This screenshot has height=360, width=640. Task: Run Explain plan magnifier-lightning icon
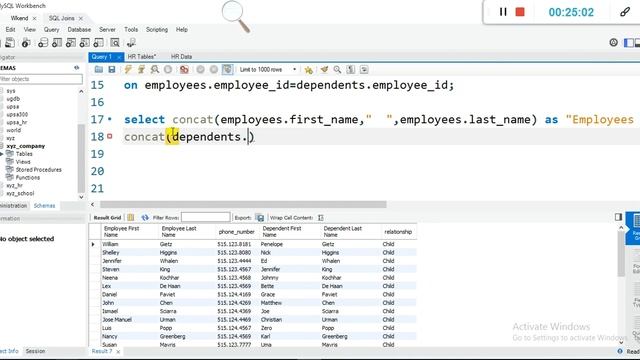coord(155,69)
